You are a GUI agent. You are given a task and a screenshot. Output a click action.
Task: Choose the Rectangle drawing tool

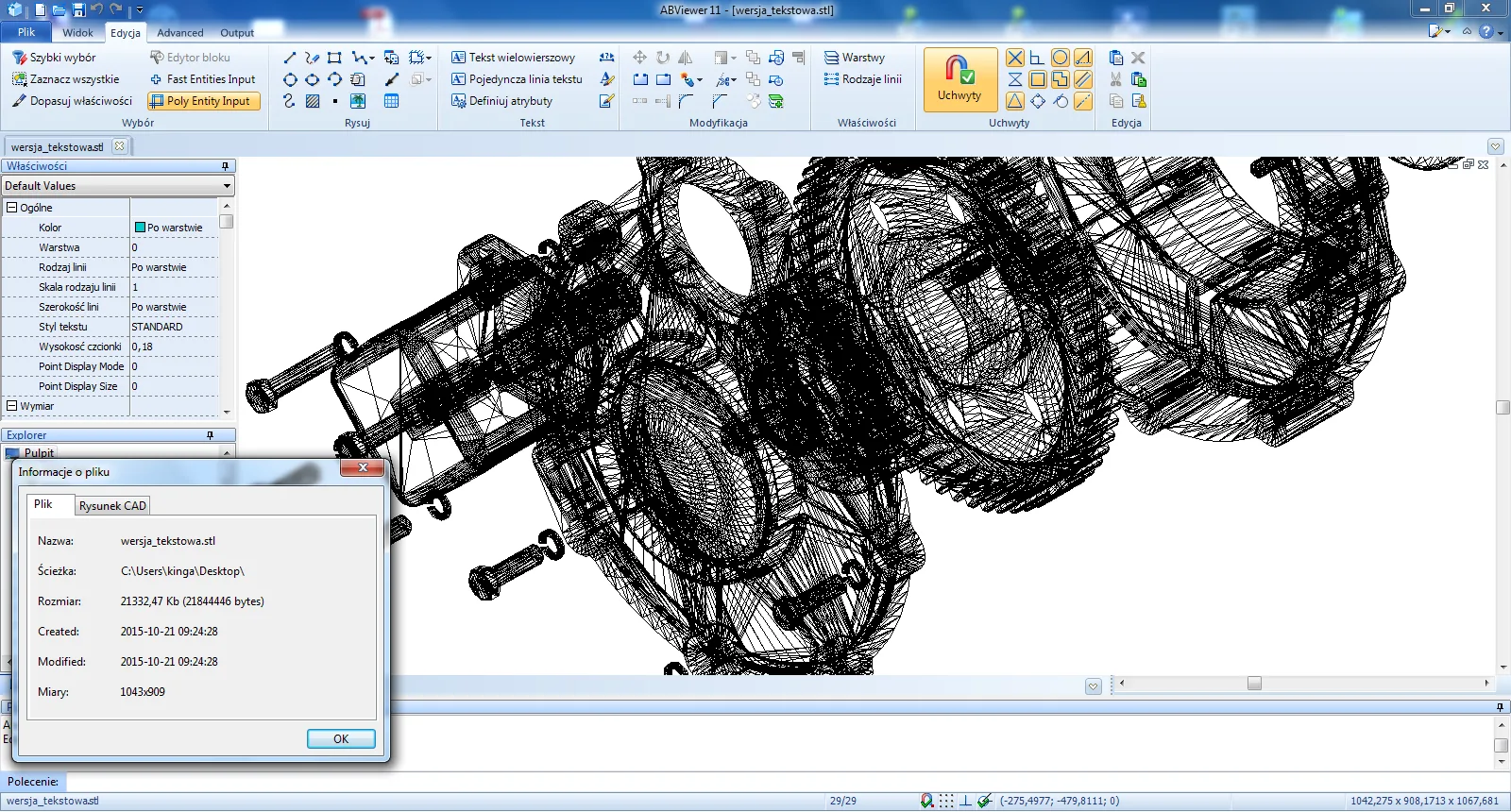pos(334,58)
